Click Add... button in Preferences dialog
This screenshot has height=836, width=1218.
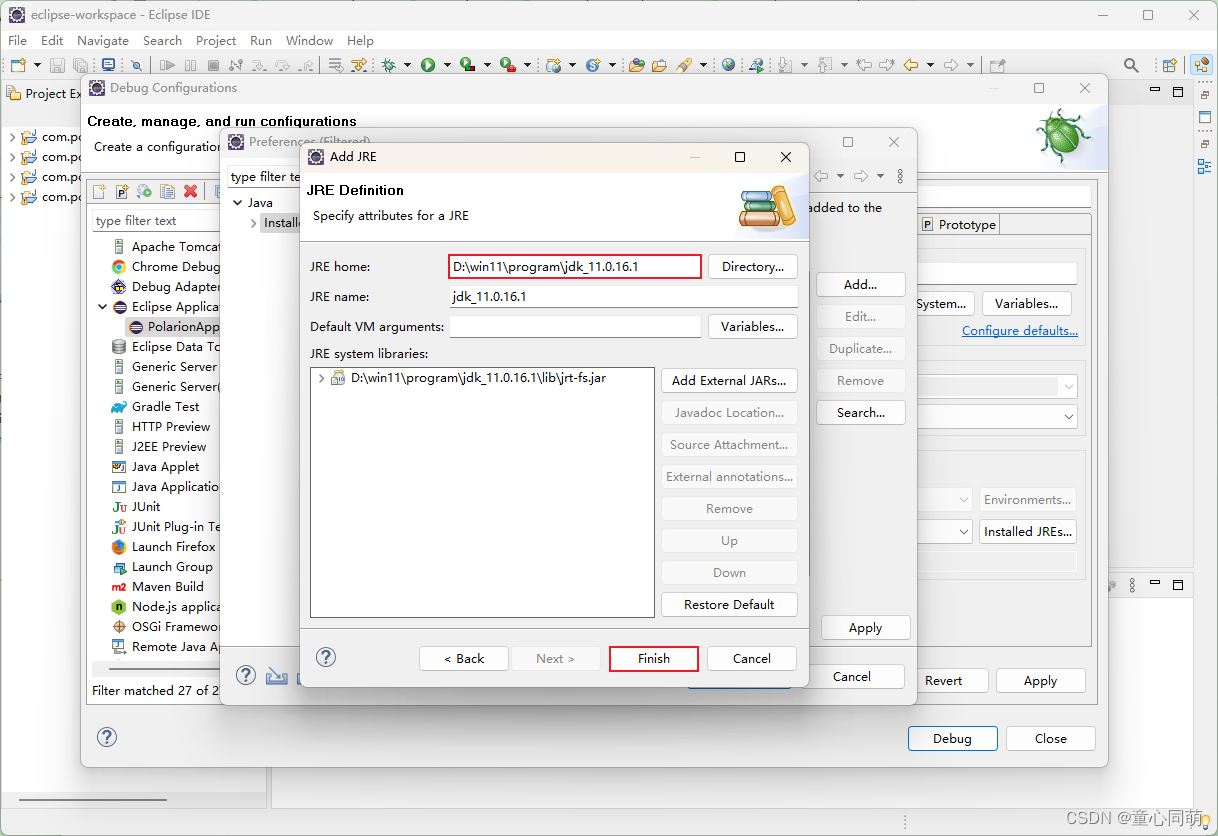tap(861, 284)
